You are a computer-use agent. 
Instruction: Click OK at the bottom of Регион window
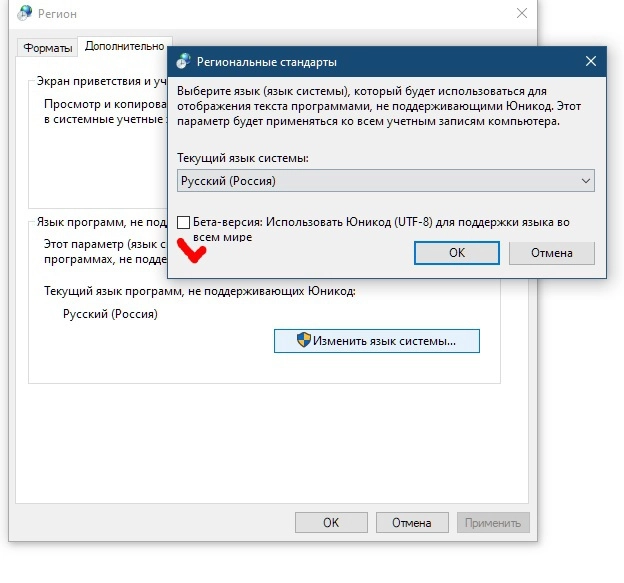click(331, 522)
